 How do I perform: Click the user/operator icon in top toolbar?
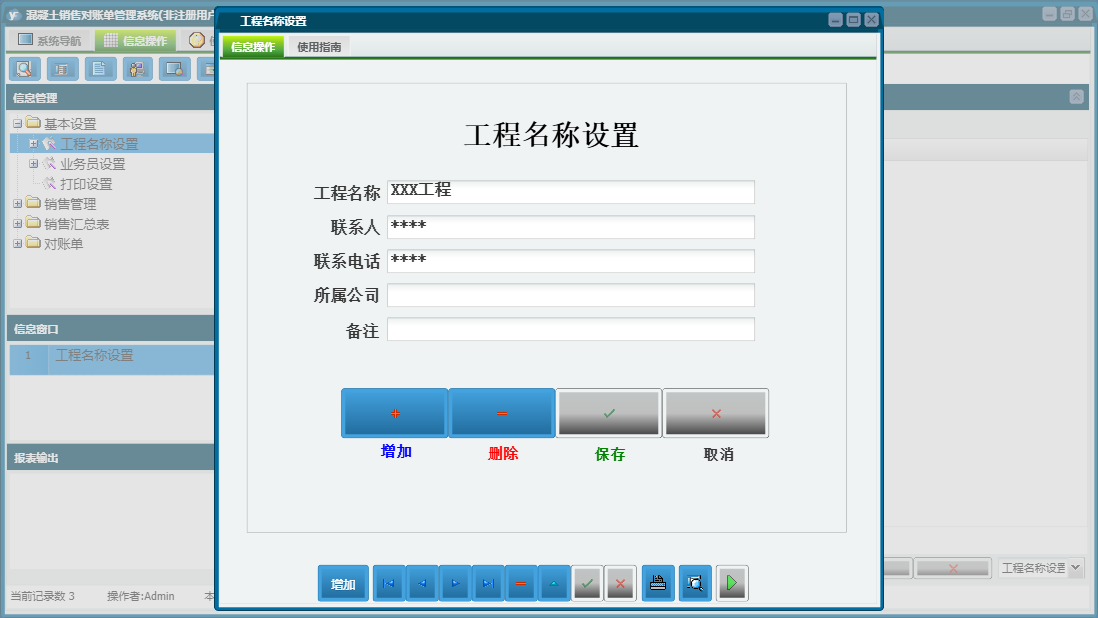[x=136, y=69]
